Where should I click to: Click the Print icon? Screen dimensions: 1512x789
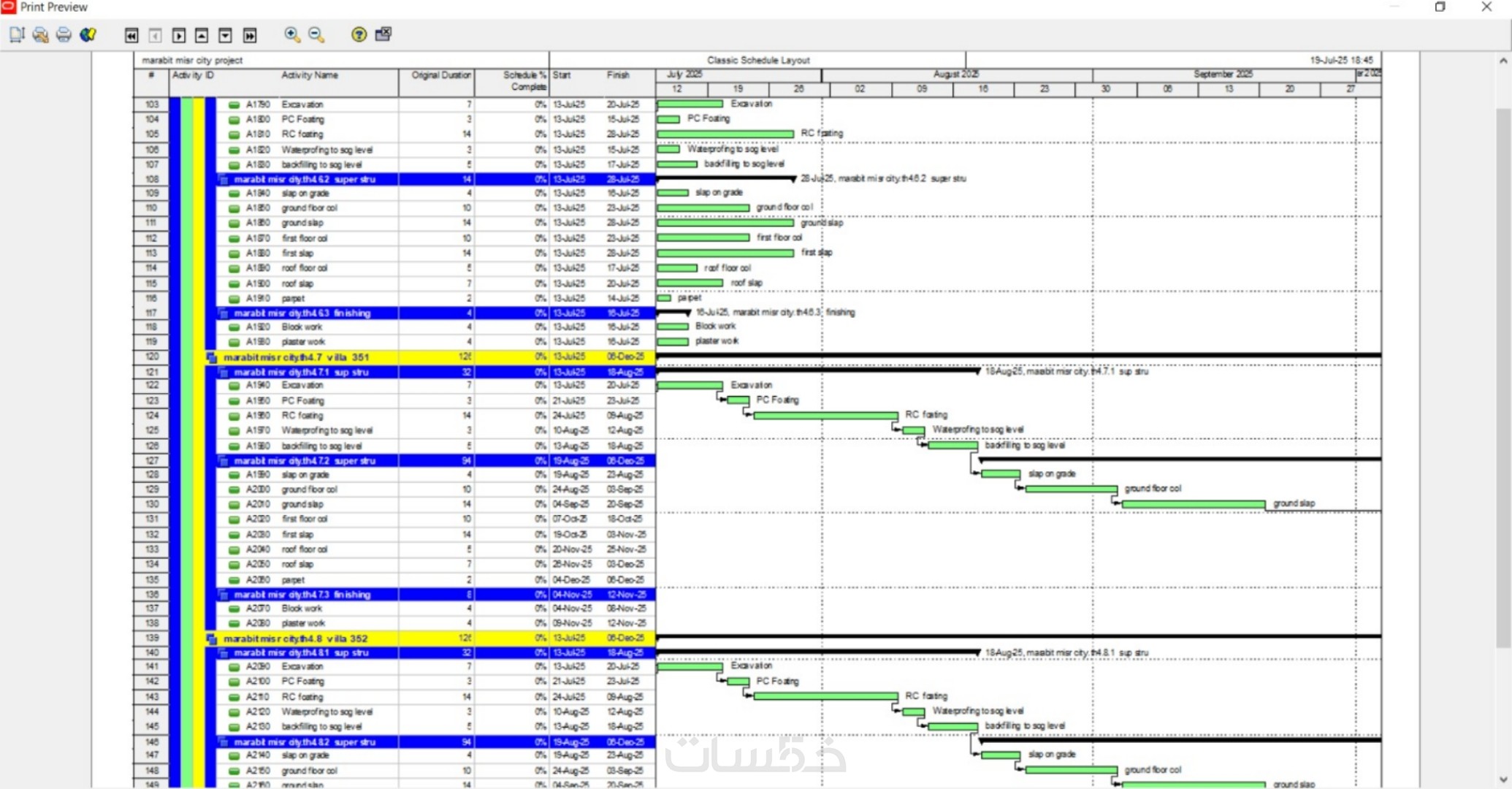(64, 34)
